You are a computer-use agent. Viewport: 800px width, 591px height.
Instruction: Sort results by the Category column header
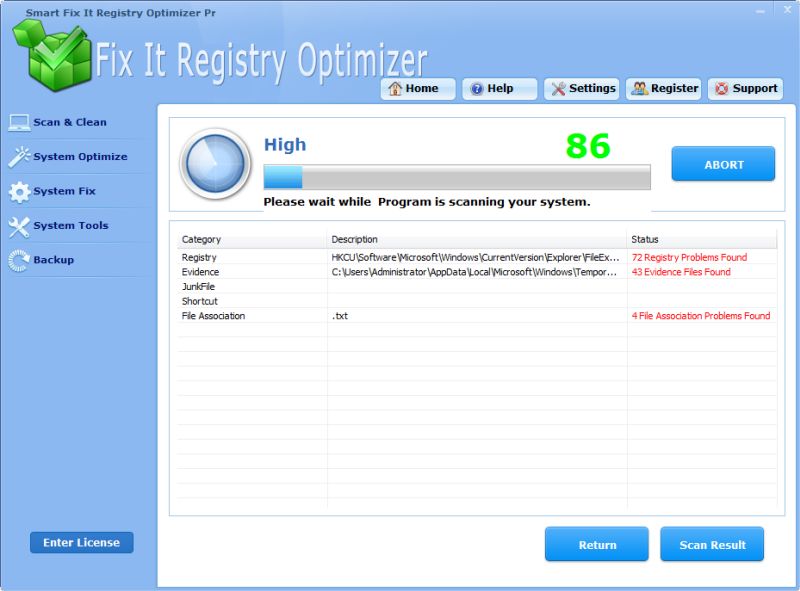[x=252, y=240]
